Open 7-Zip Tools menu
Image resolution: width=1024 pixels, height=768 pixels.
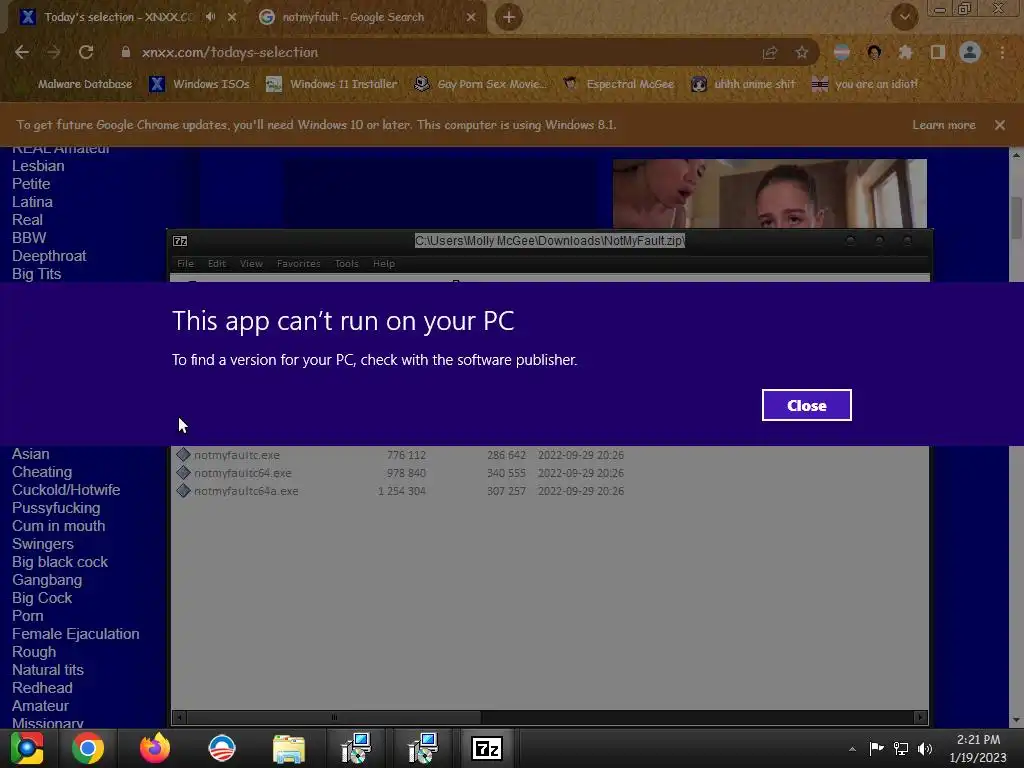coord(347,263)
